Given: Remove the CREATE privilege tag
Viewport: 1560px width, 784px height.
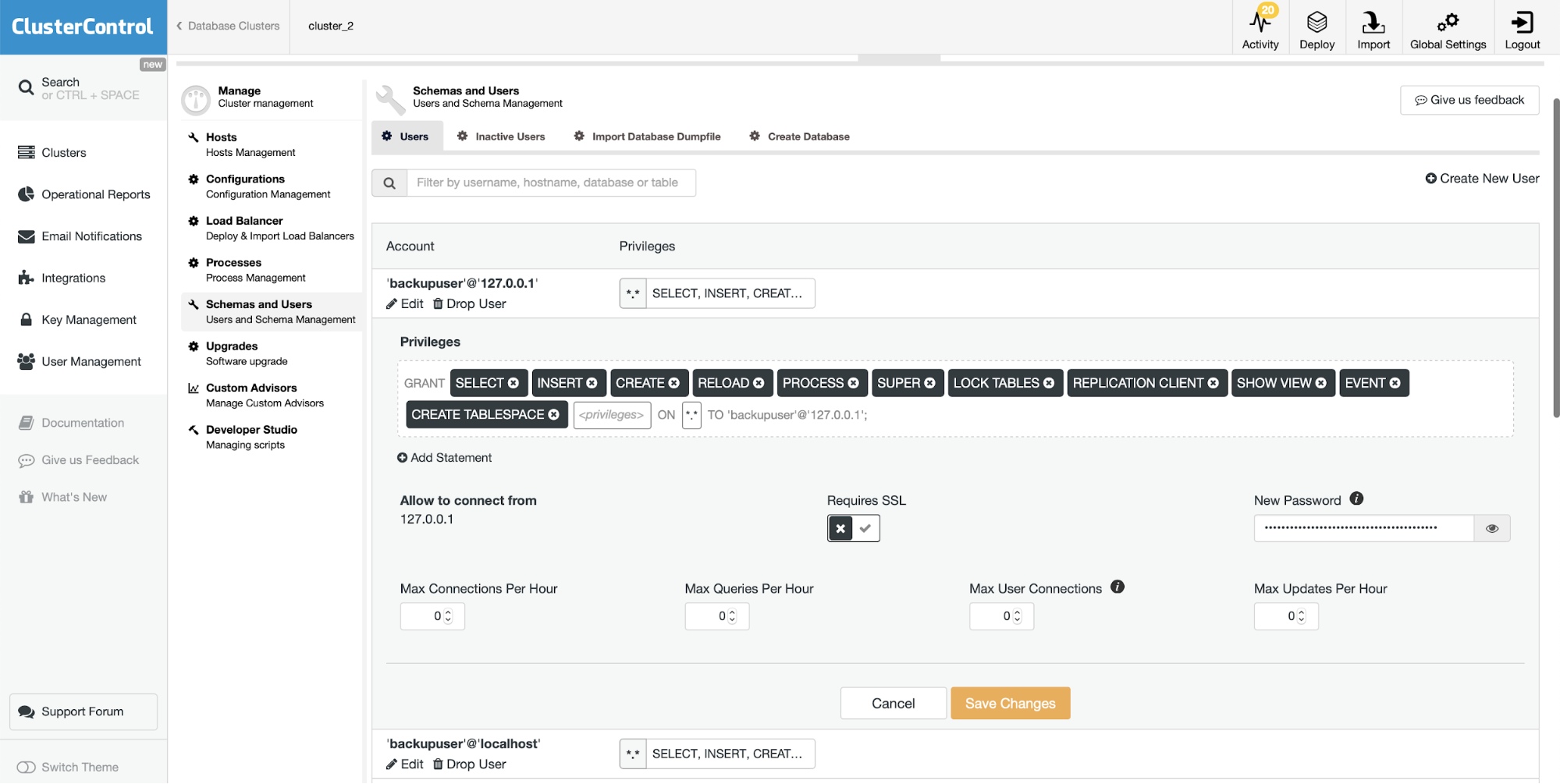Looking at the screenshot, I should 673,383.
